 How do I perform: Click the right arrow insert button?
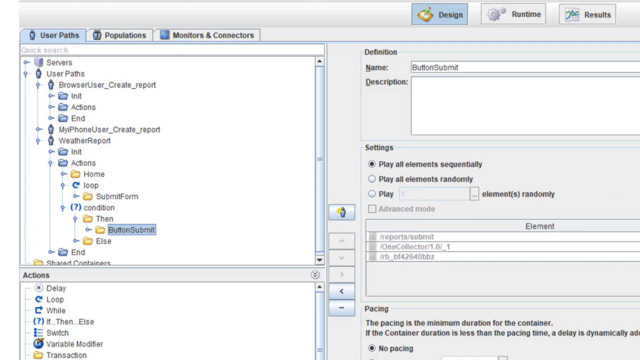[342, 274]
